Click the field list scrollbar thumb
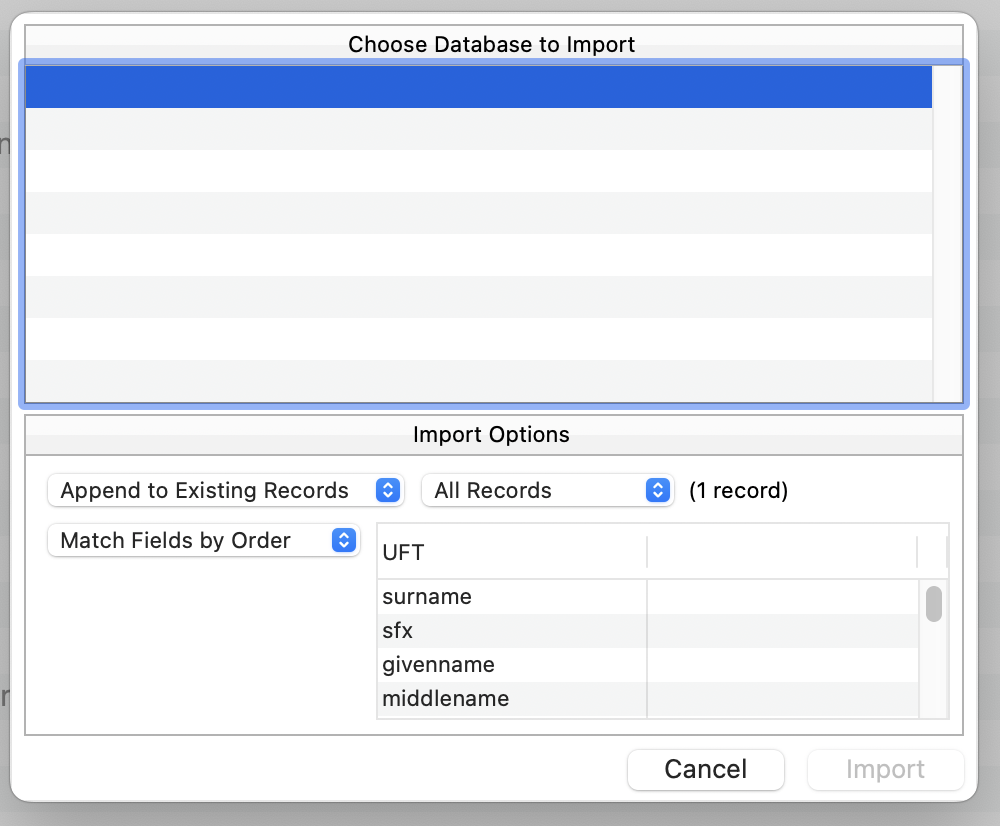The height and width of the screenshot is (826, 1000). [x=934, y=603]
